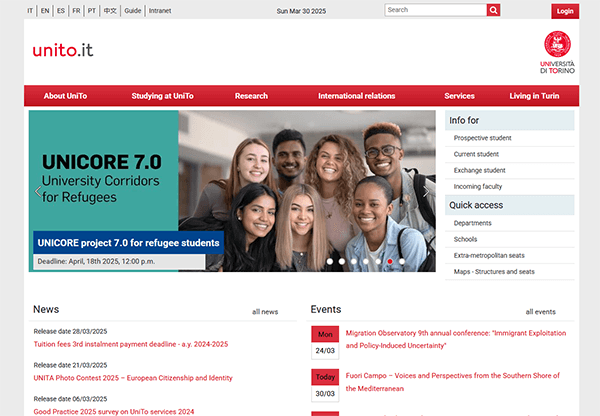Select the first carousel dot indicator
Viewport: 600px width, 416px height.
(x=329, y=261)
